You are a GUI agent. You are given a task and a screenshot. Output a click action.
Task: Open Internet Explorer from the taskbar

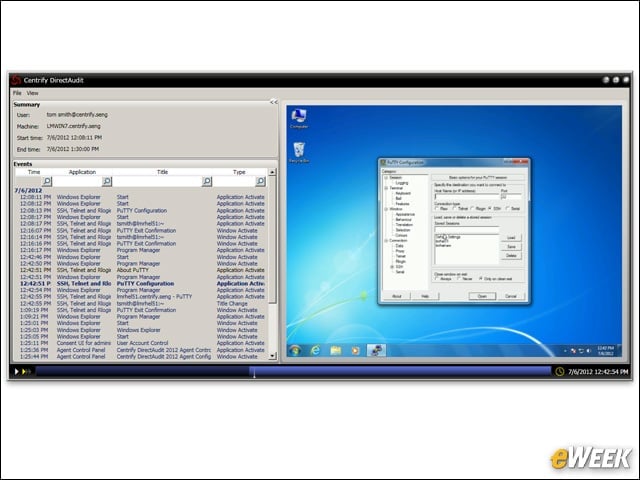pos(315,350)
